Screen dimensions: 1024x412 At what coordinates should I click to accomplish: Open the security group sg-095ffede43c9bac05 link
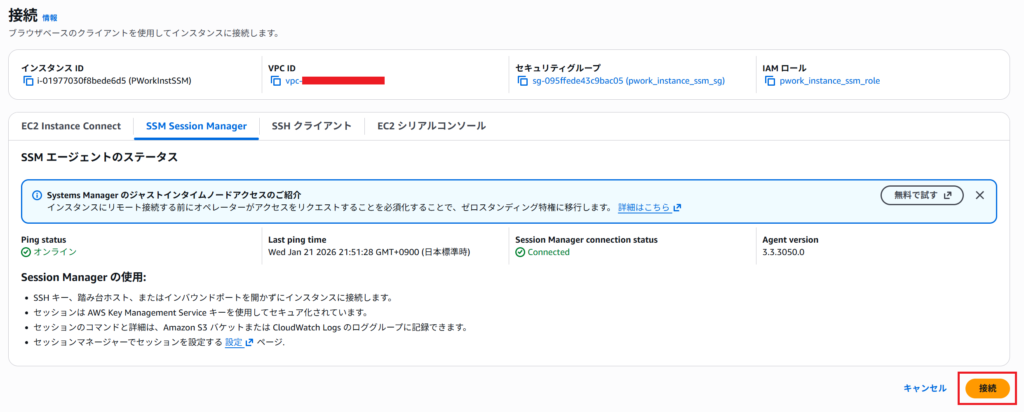tap(628, 80)
